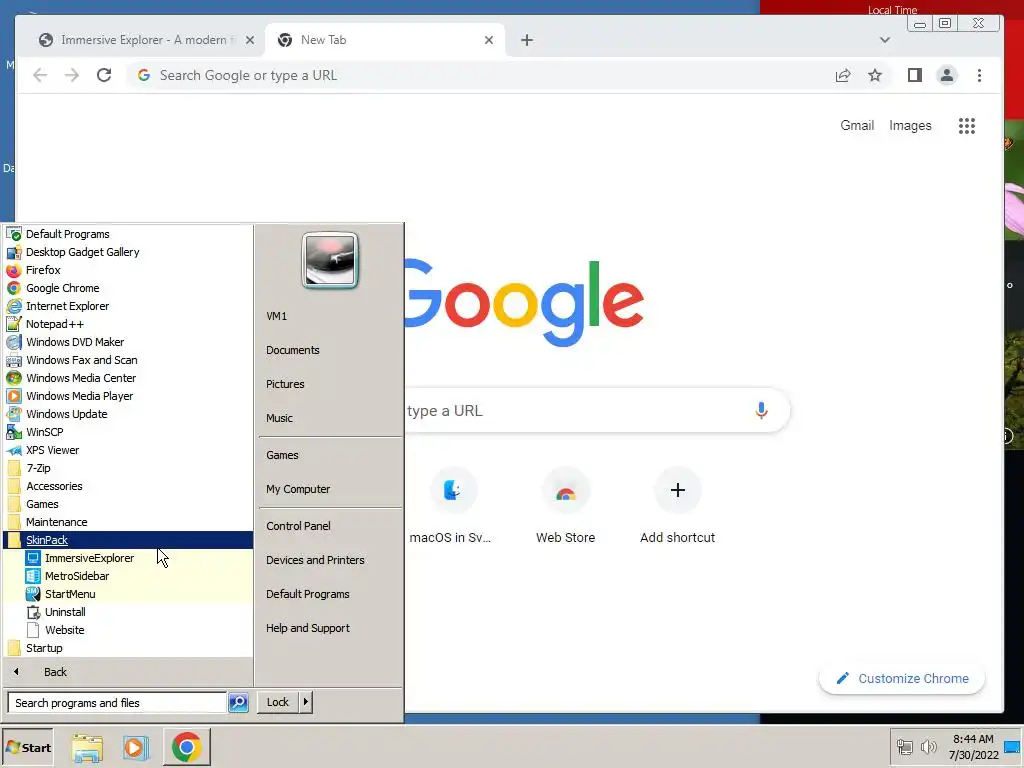Launch Windows Media Center
Screen dimensions: 1024x768
pos(128,378)
